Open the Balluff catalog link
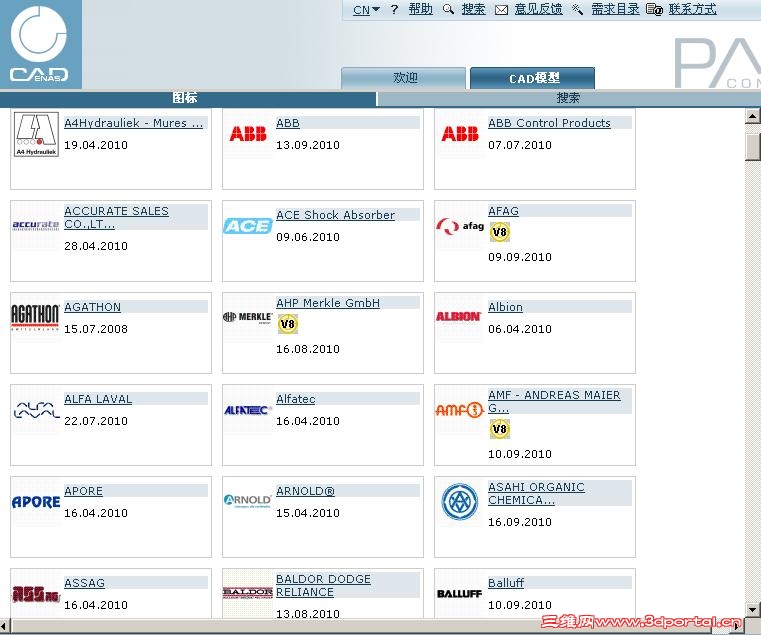761x635 pixels. tap(506, 583)
